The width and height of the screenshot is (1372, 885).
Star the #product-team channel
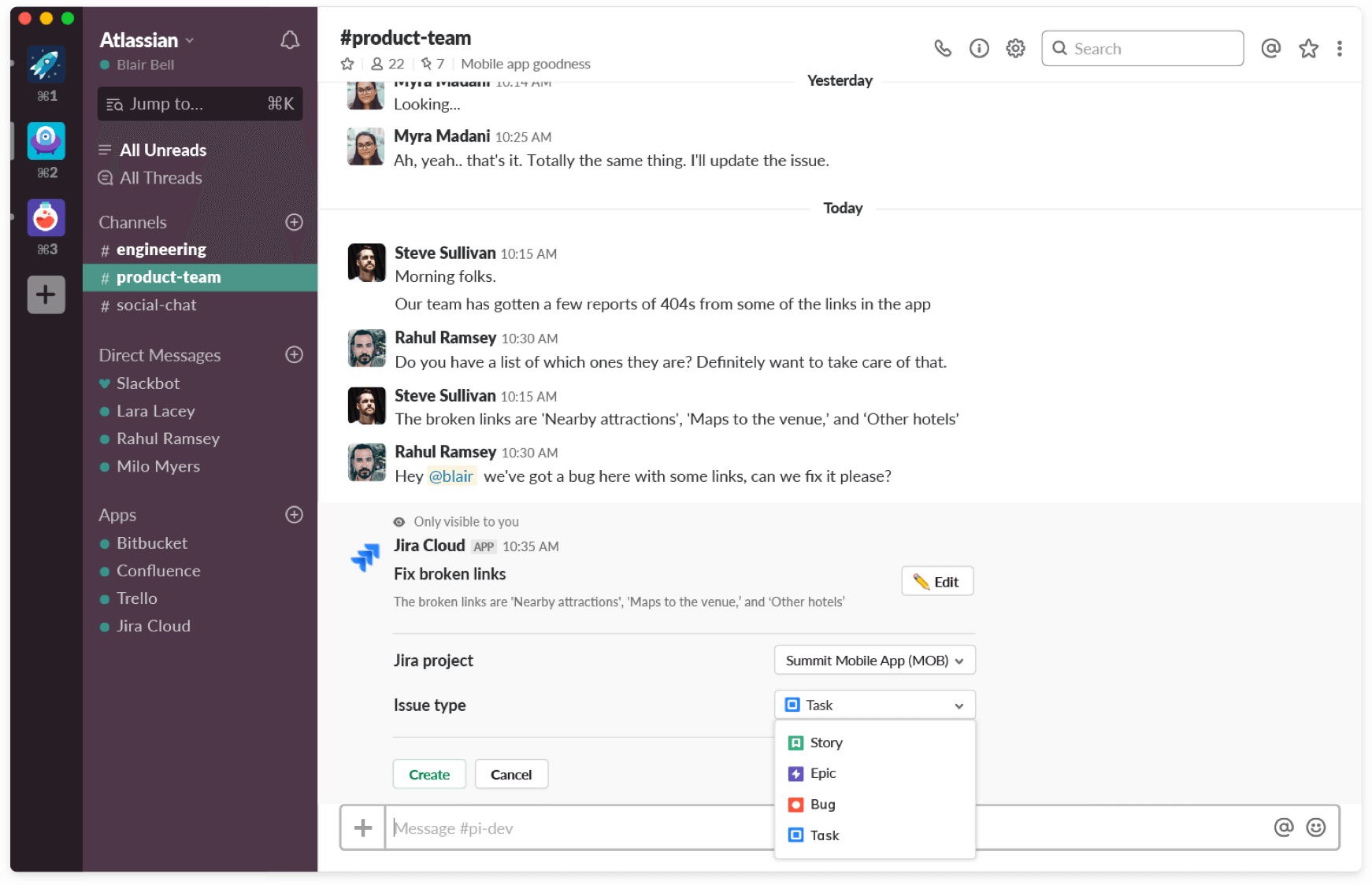tap(347, 64)
